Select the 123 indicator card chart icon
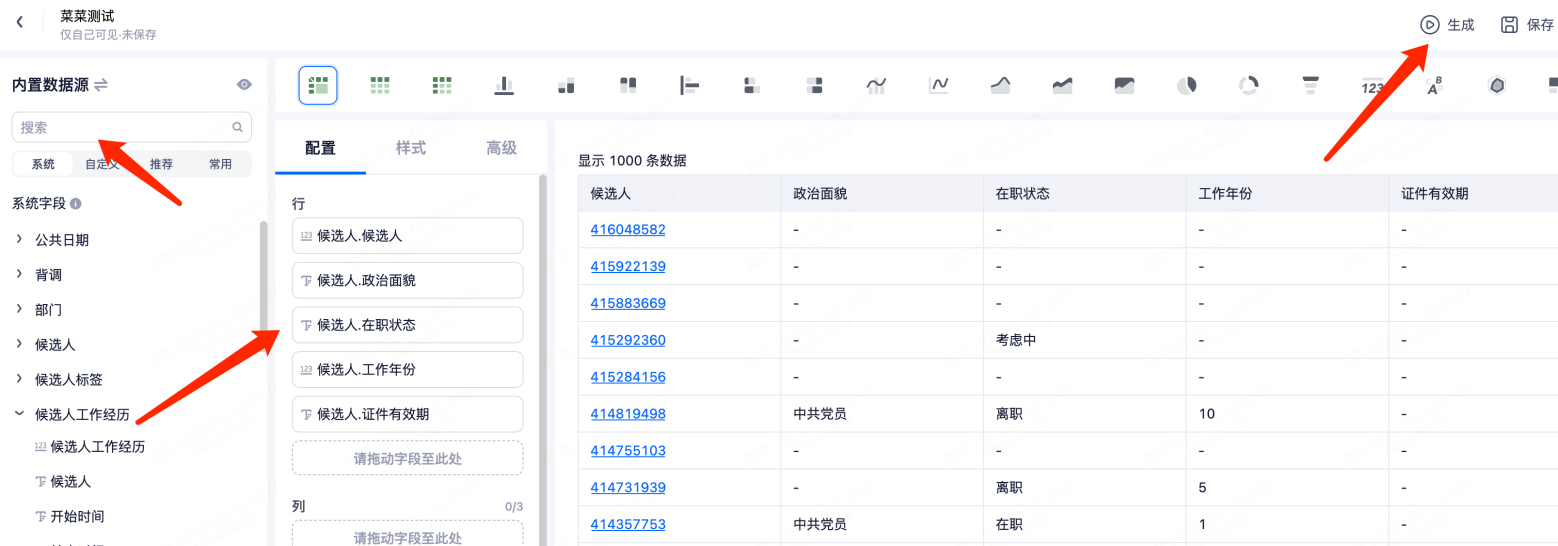This screenshot has height=546, width=1558. [x=1372, y=87]
